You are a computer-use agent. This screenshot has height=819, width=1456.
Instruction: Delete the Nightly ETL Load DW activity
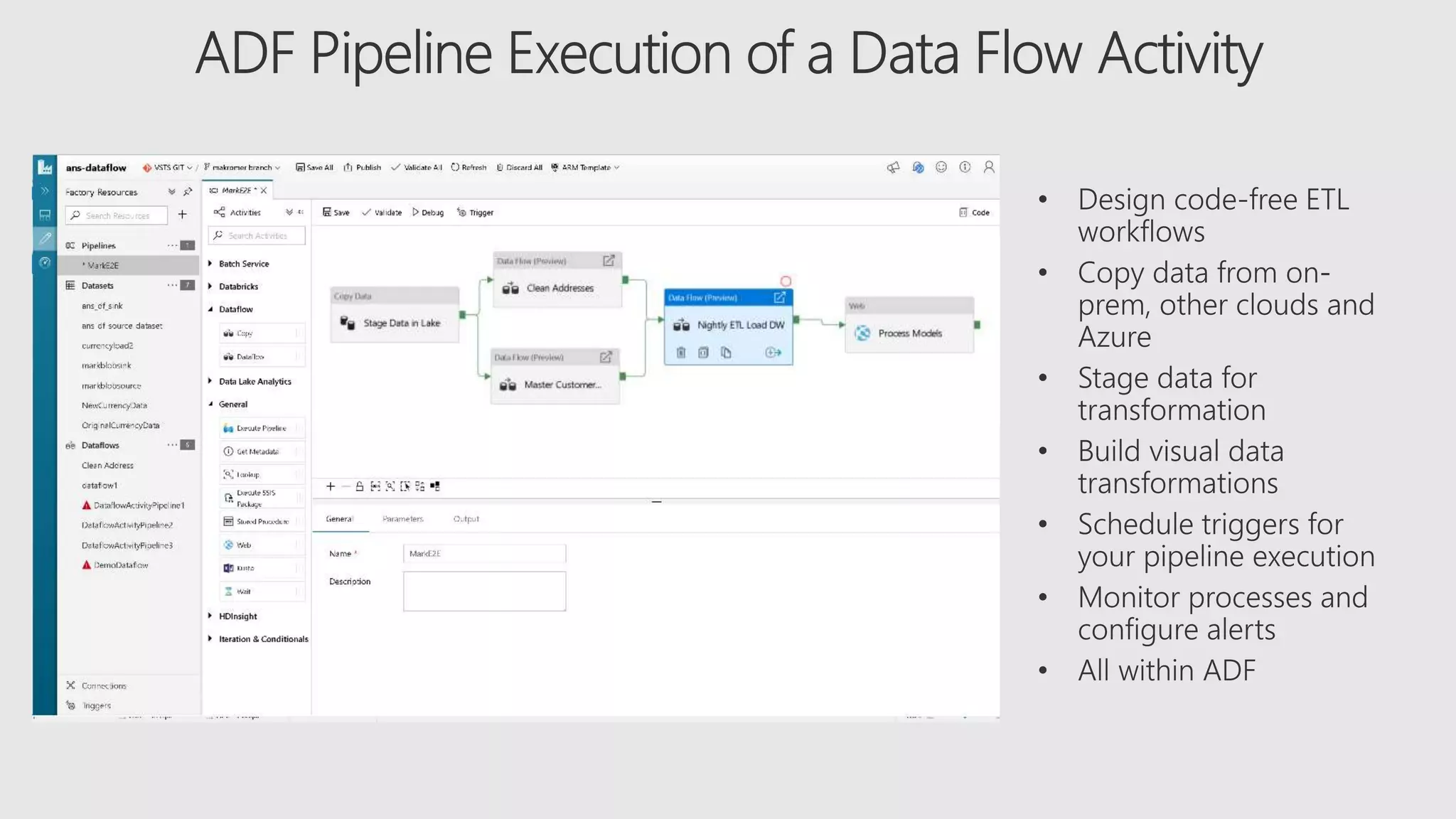click(681, 353)
